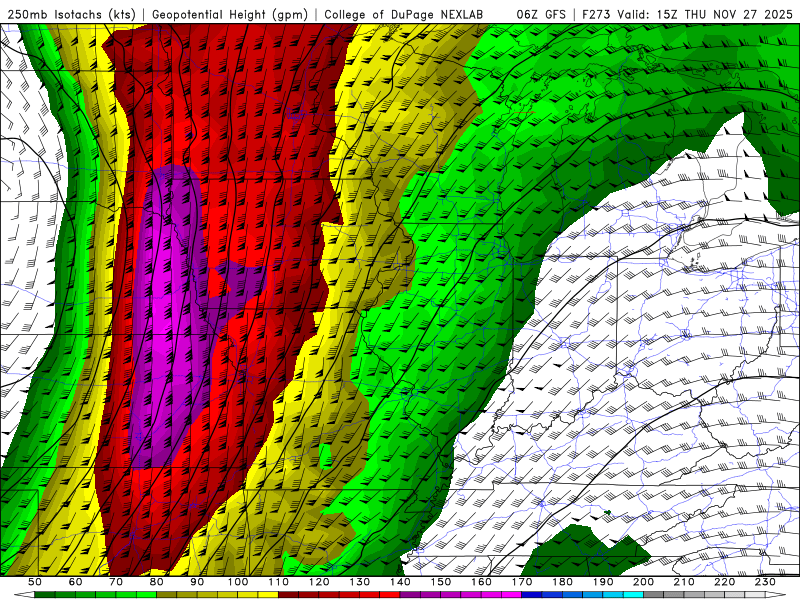800x600 pixels.
Task: Pick the dark red swatch just after 110
Action: coord(288,595)
